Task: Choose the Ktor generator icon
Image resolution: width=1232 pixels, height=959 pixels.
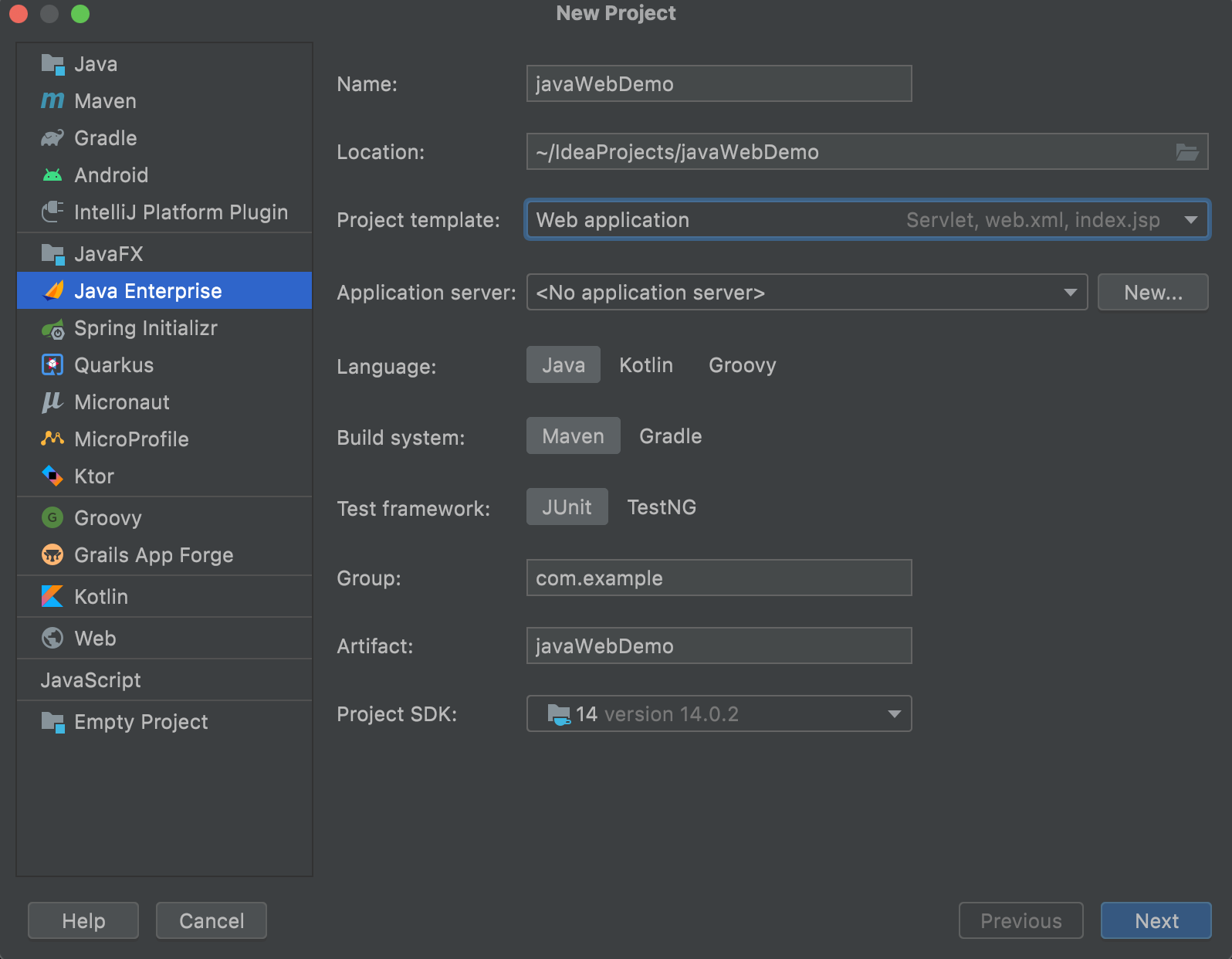Action: [x=52, y=476]
